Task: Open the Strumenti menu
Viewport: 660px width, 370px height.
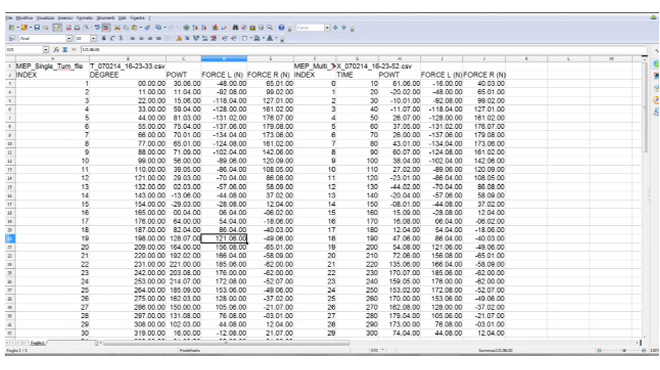Action: (x=106, y=18)
